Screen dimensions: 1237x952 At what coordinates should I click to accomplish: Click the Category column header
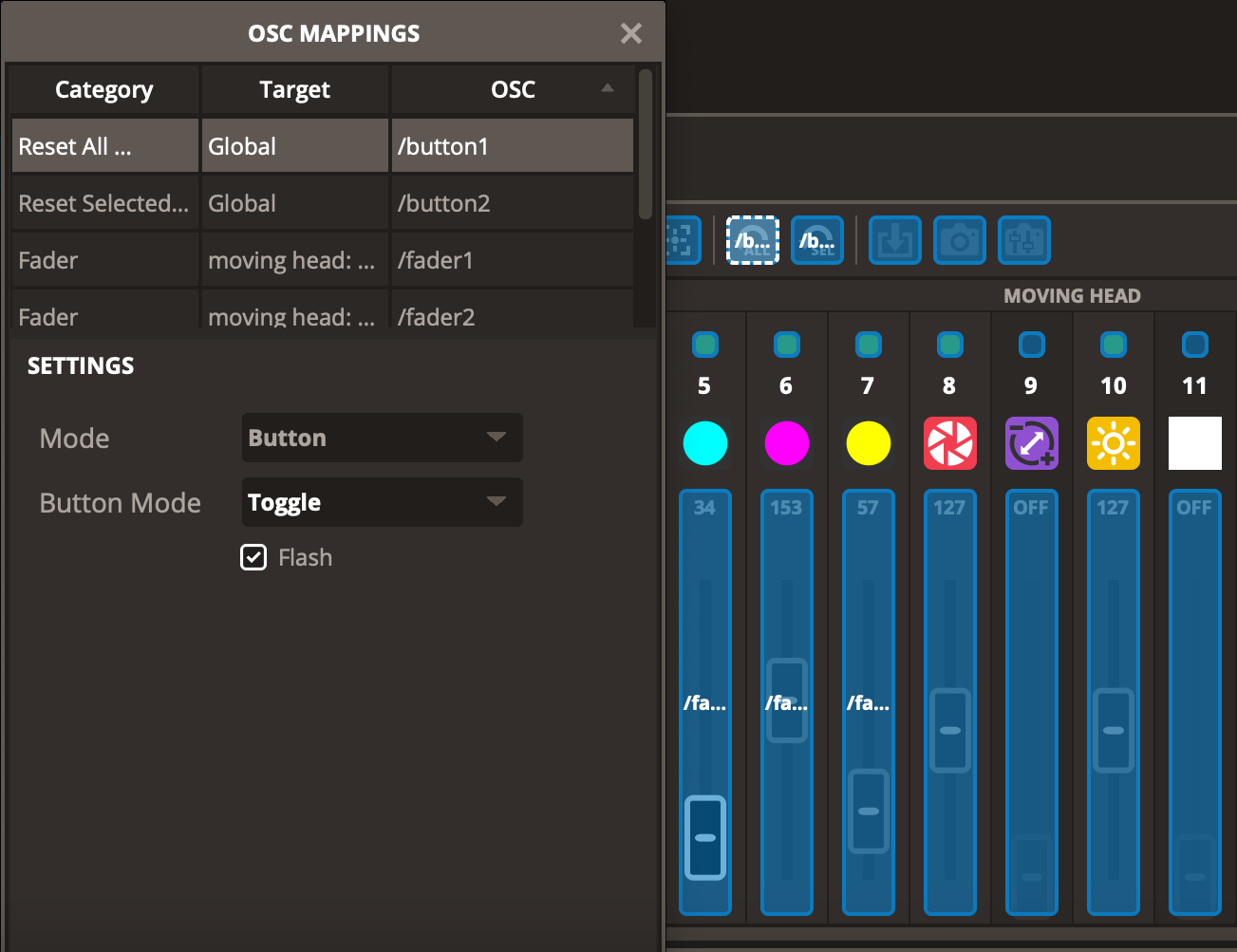pos(103,89)
